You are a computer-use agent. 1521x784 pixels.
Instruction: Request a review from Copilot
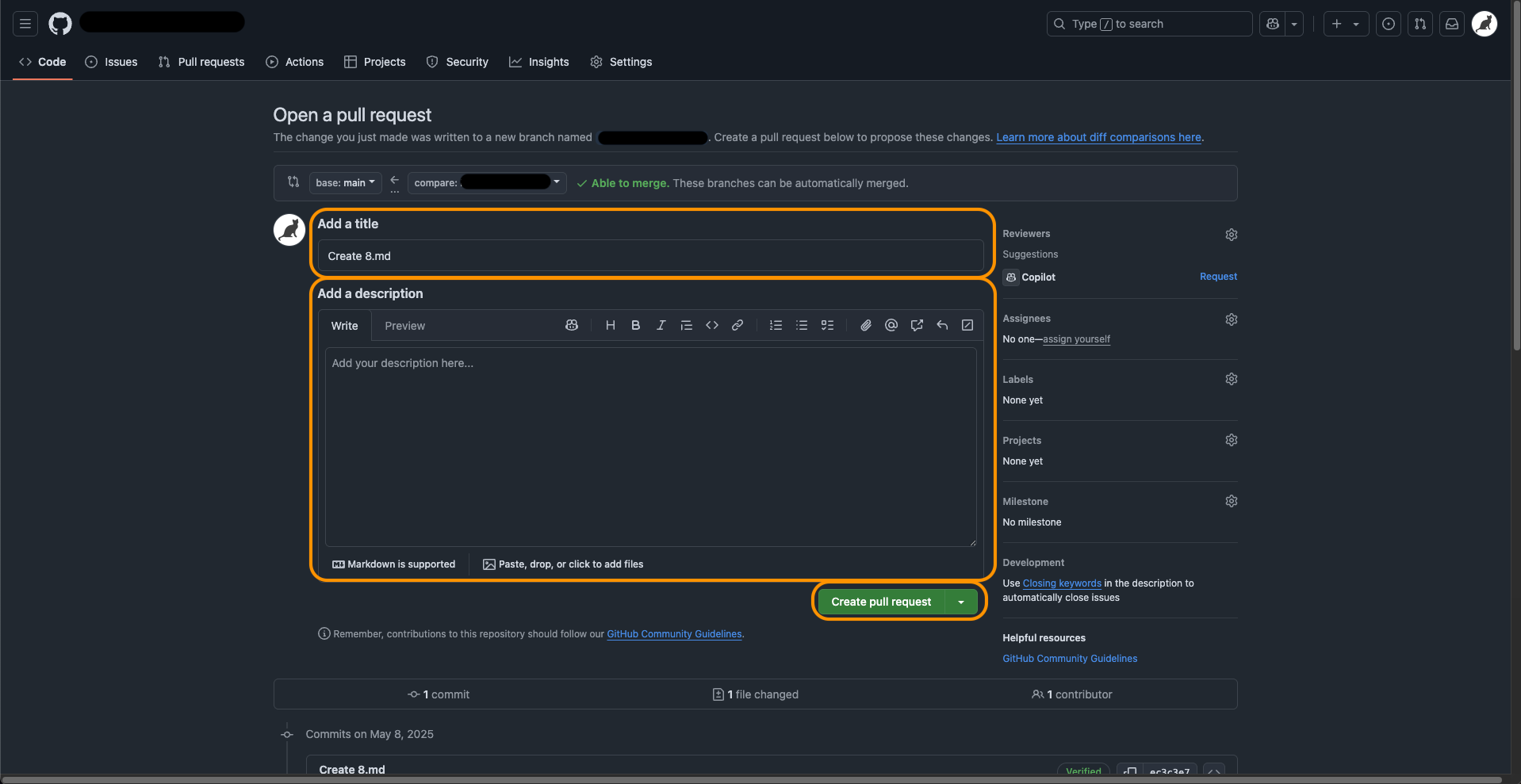point(1218,277)
